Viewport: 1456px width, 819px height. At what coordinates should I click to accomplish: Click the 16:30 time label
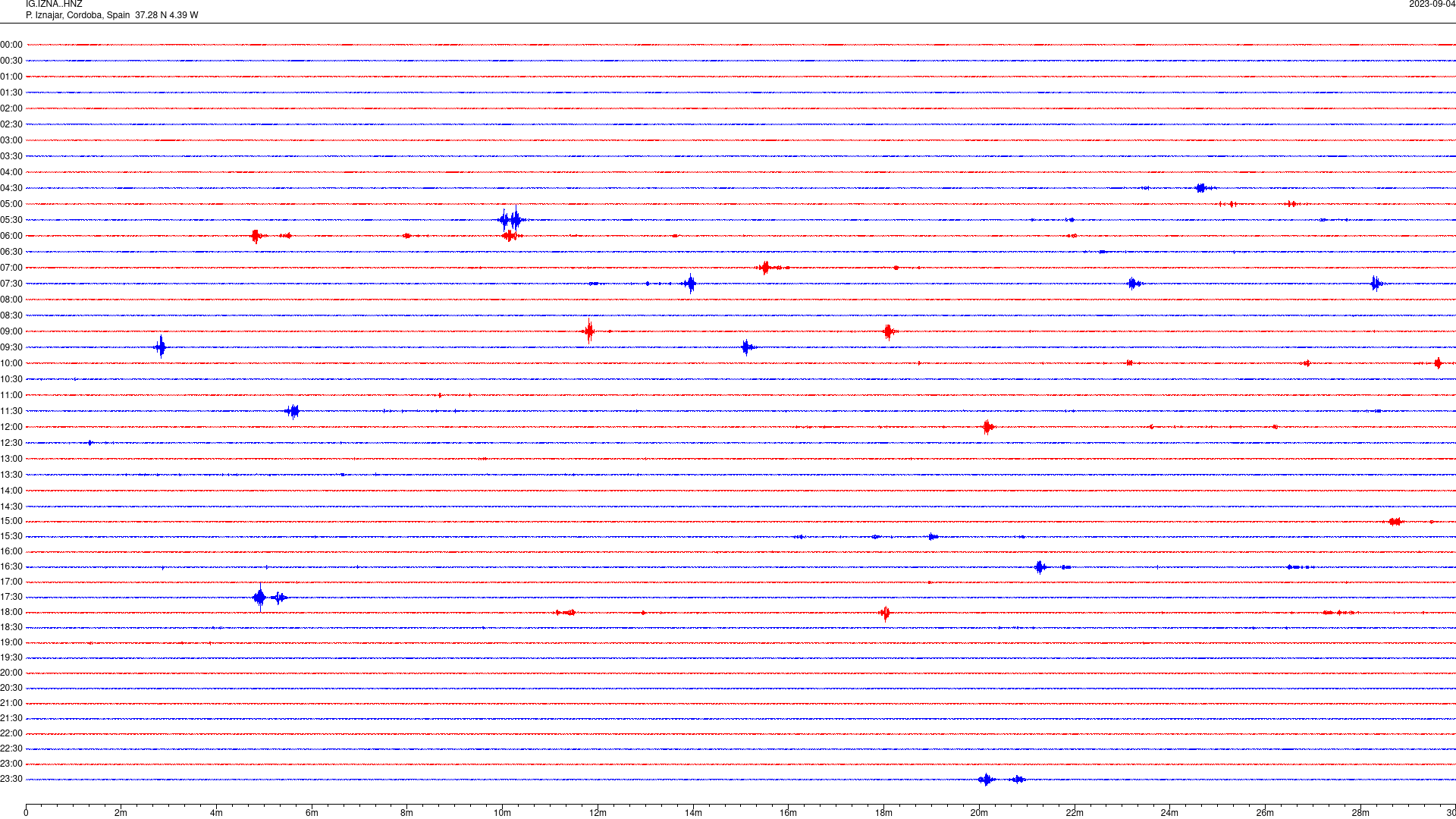point(11,566)
